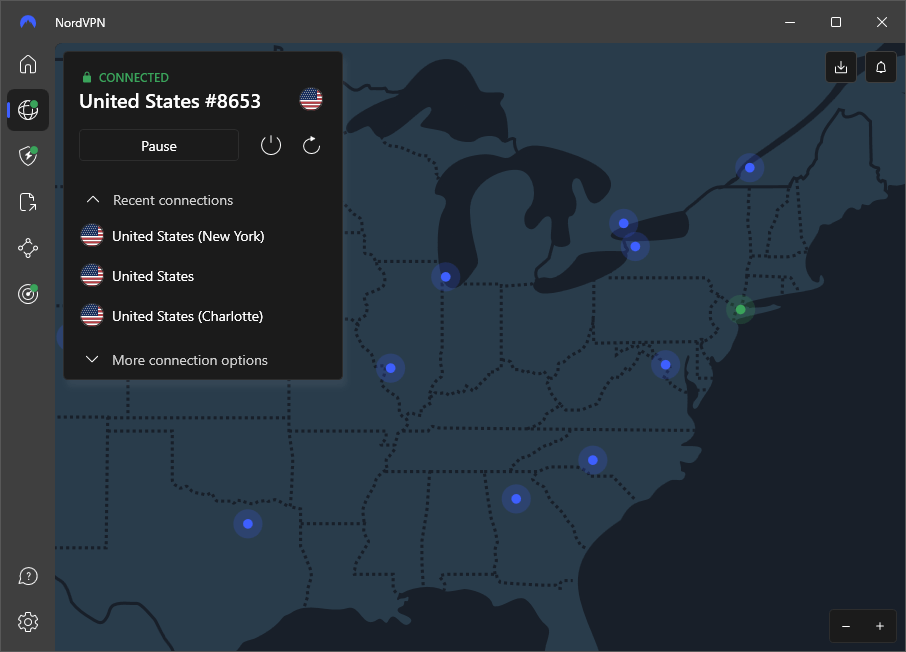
Task: Select the green connected New York map dot
Action: click(740, 310)
